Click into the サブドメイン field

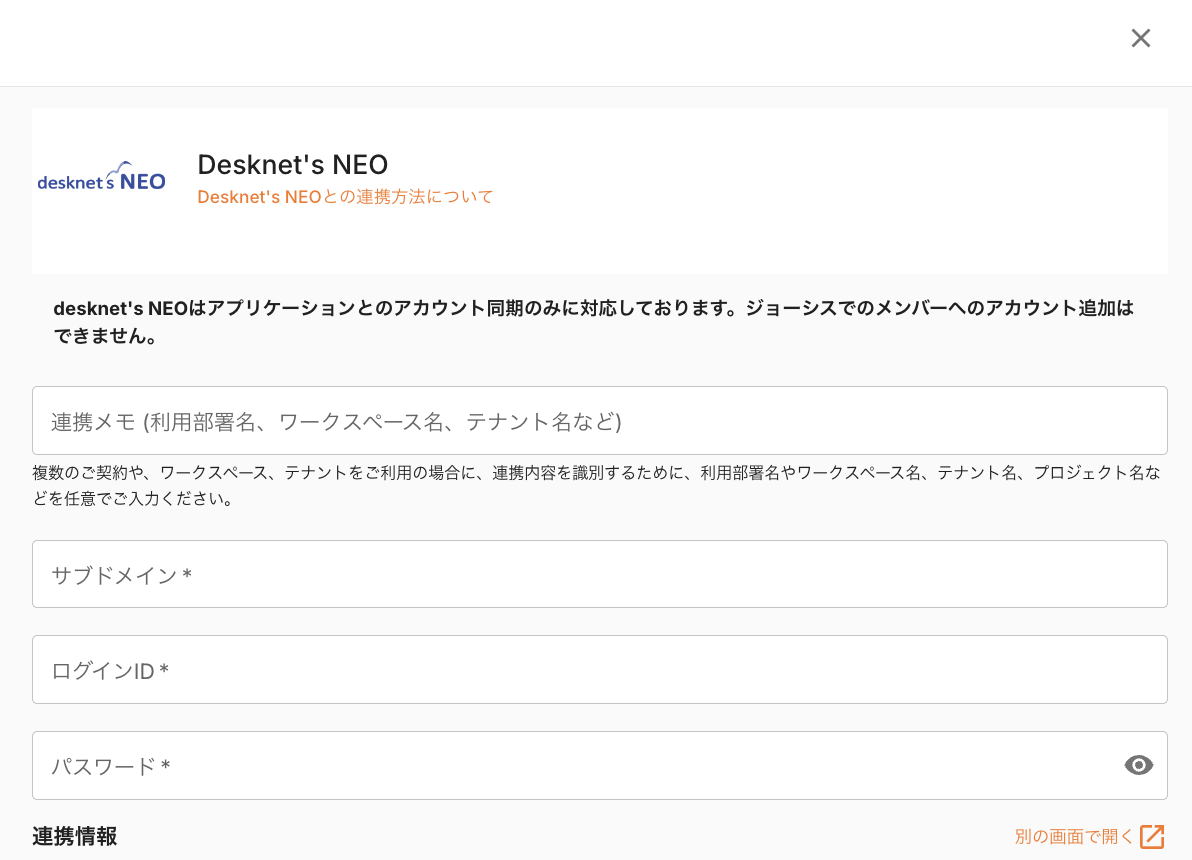tap(600, 574)
